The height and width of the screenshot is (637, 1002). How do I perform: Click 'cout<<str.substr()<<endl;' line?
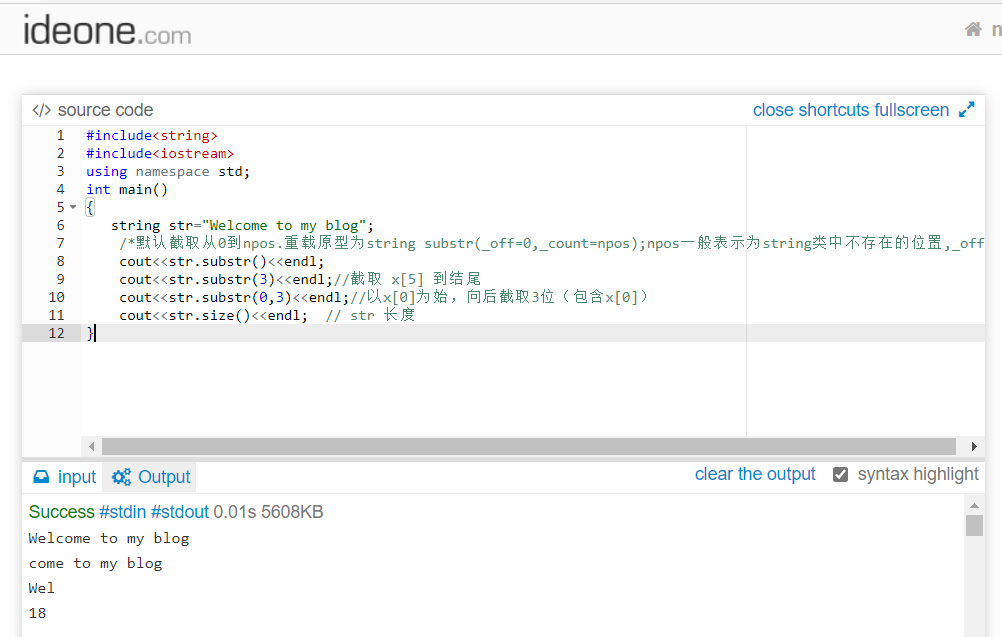(222, 261)
